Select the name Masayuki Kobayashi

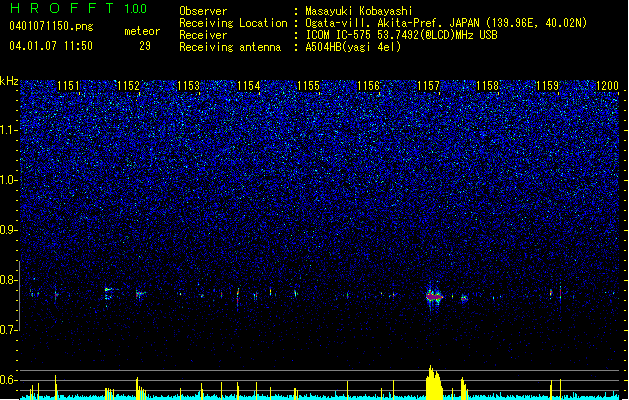point(359,11)
